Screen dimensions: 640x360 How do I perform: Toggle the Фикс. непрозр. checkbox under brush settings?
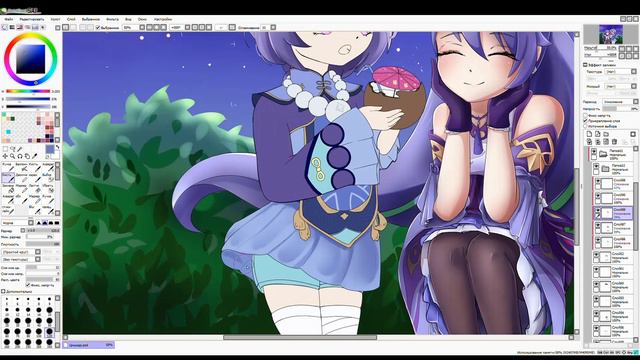[28, 285]
